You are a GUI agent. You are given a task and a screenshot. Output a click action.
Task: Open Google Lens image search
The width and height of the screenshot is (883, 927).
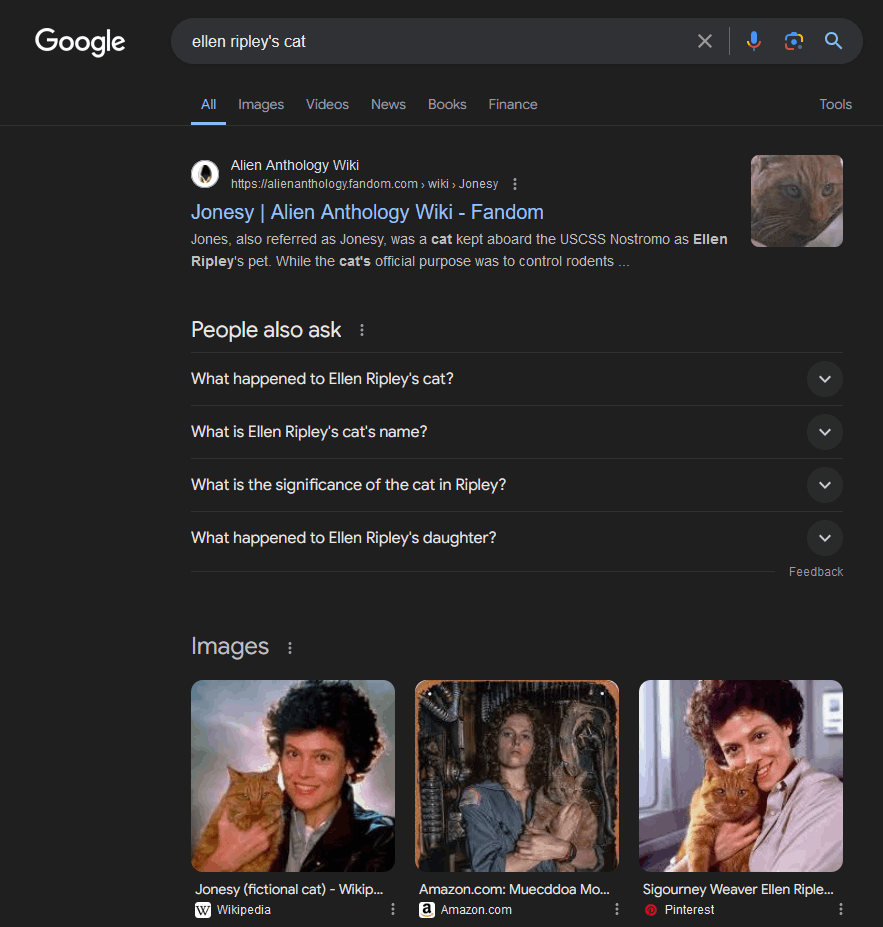coord(794,41)
